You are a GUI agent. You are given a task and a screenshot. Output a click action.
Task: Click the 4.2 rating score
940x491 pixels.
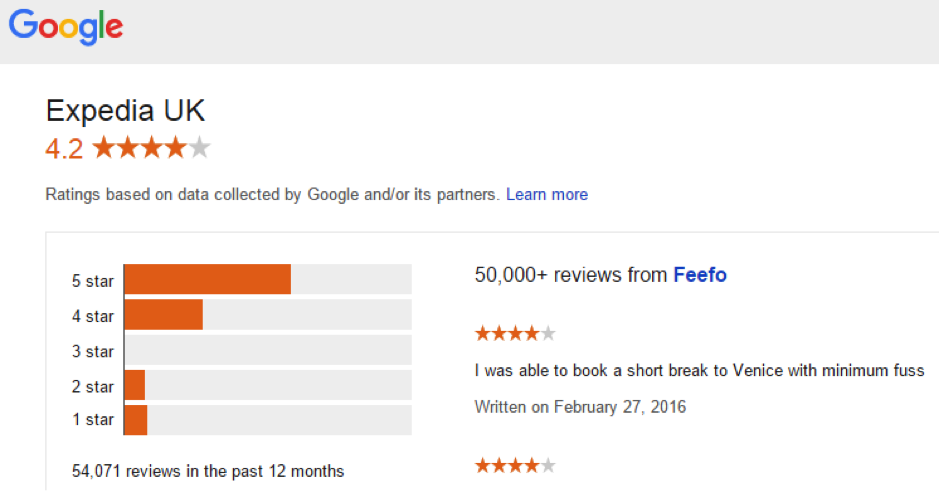64,149
